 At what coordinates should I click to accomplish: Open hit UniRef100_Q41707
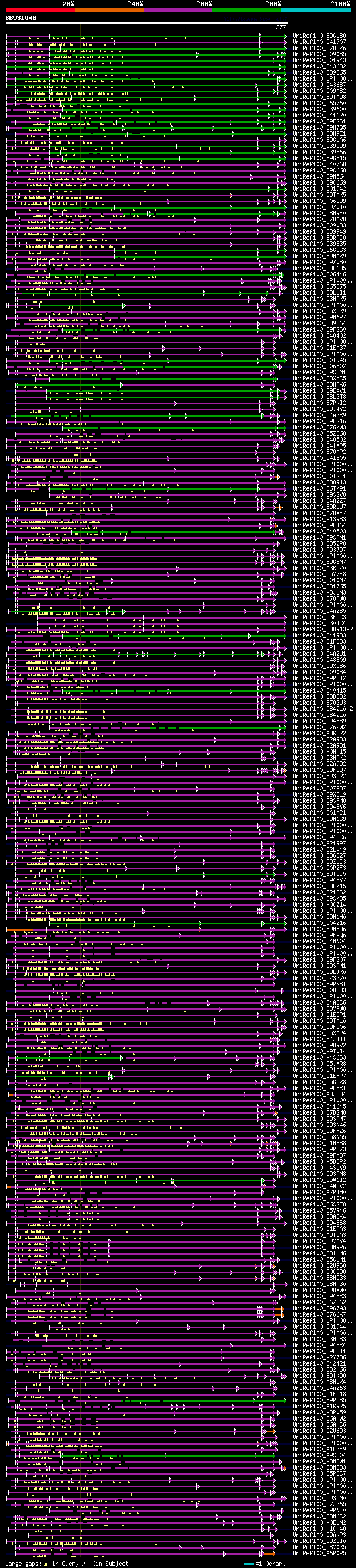pyautogui.click(x=319, y=42)
